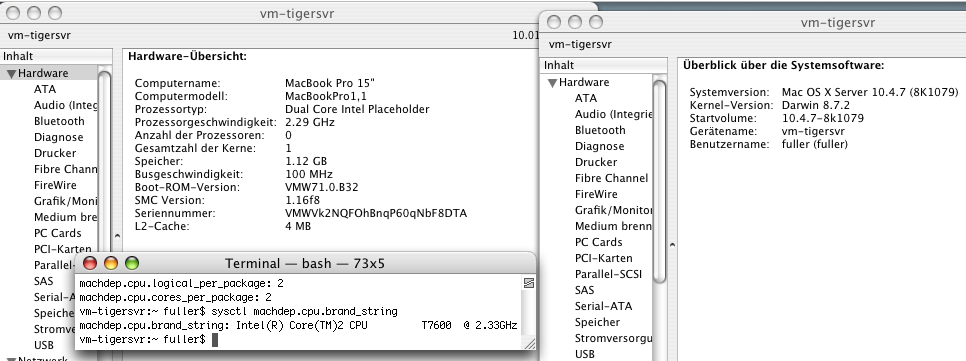Select Serial-ATA in right window
966x361 pixels.
click(603, 306)
